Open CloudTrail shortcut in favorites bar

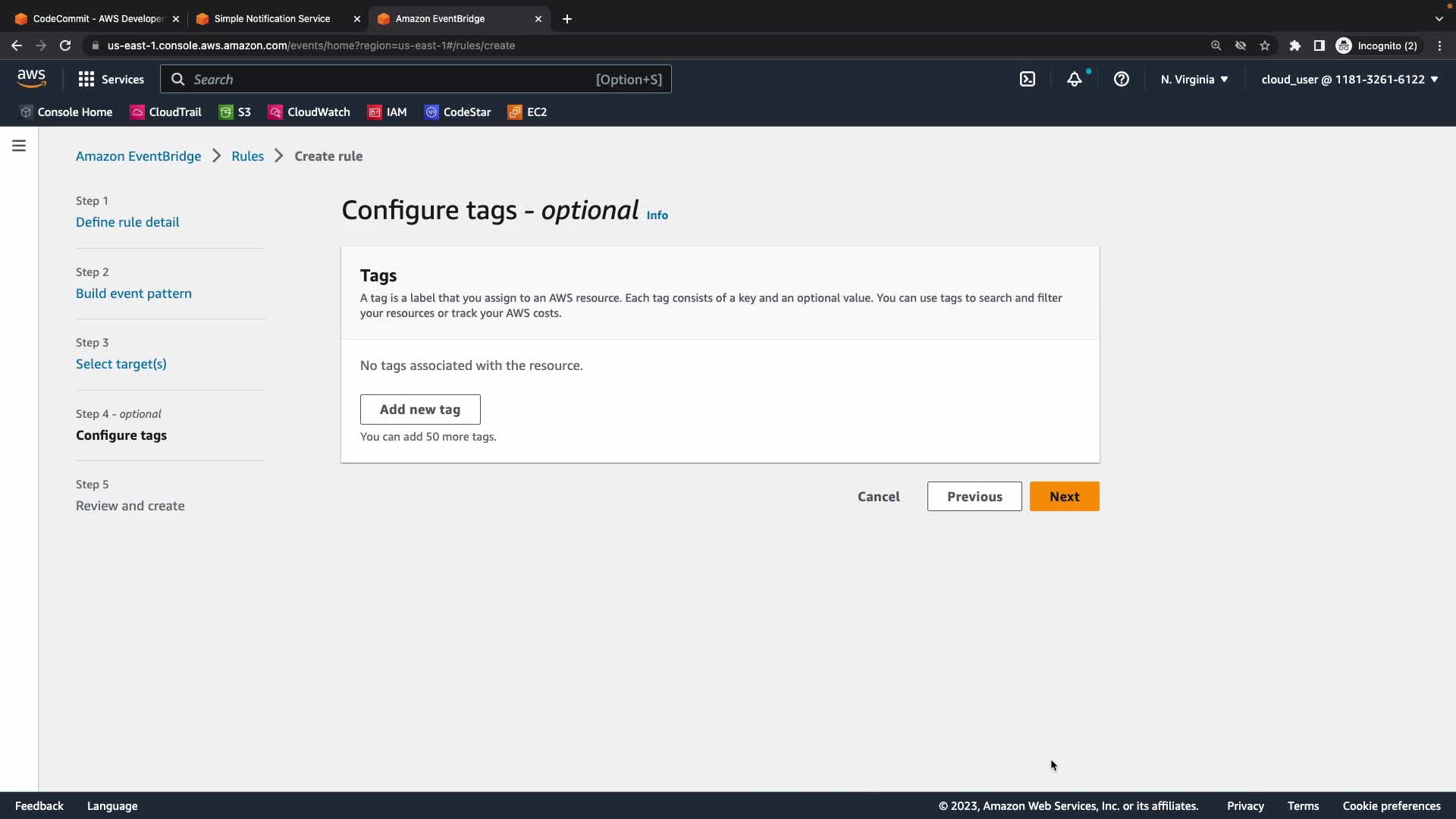[165, 112]
